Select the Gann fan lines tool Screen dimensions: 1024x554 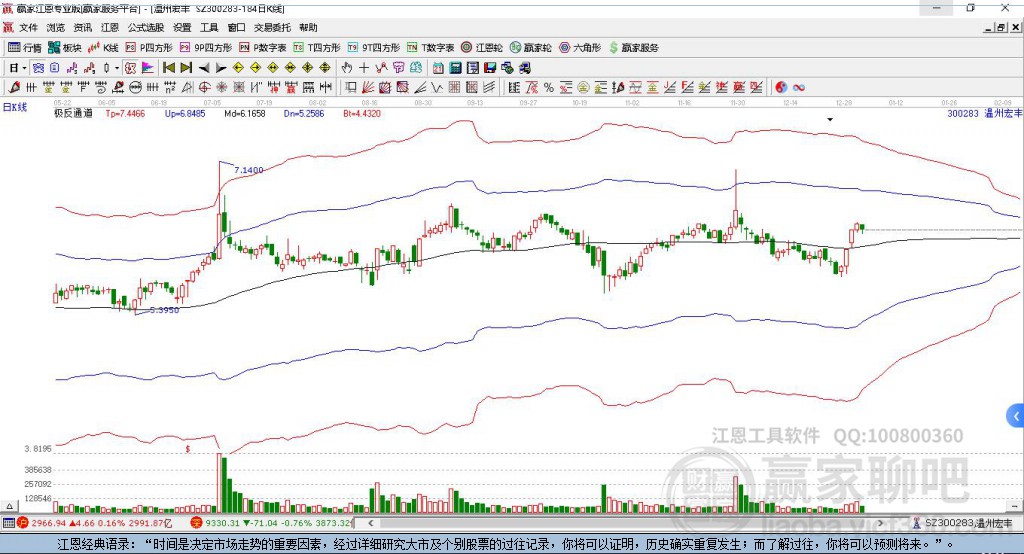tap(368, 88)
